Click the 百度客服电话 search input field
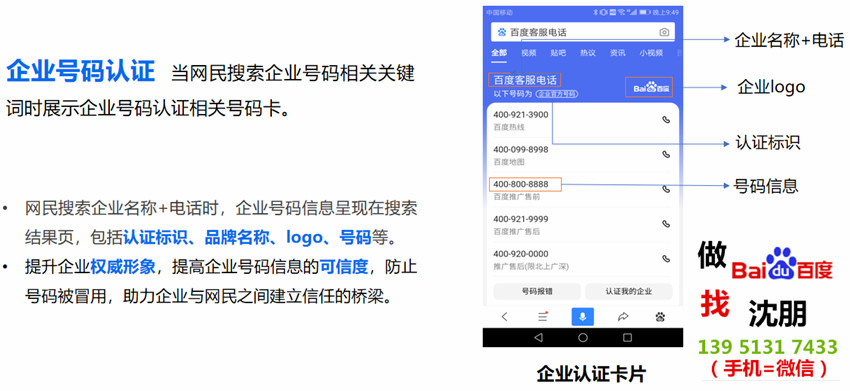Screen dimensions: 850x391 [583, 33]
